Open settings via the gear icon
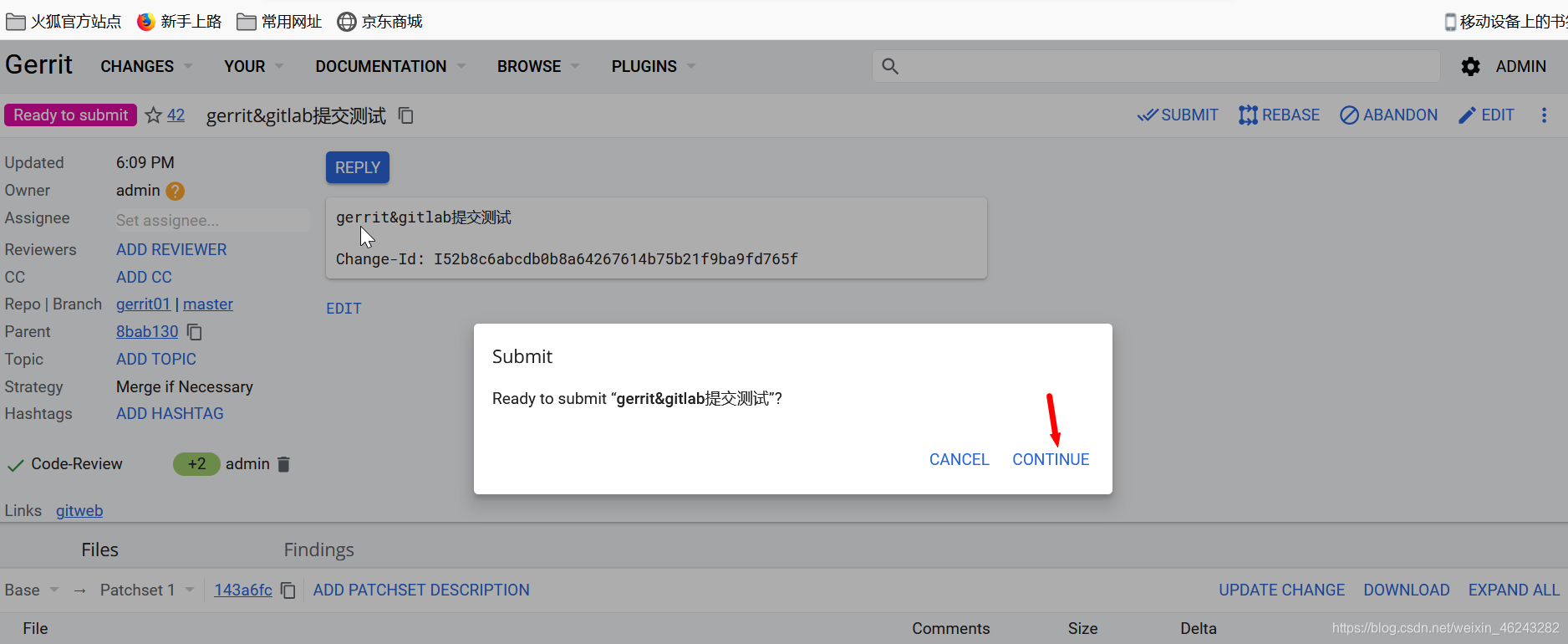Screen dimensions: 1568x644 coord(1470,66)
